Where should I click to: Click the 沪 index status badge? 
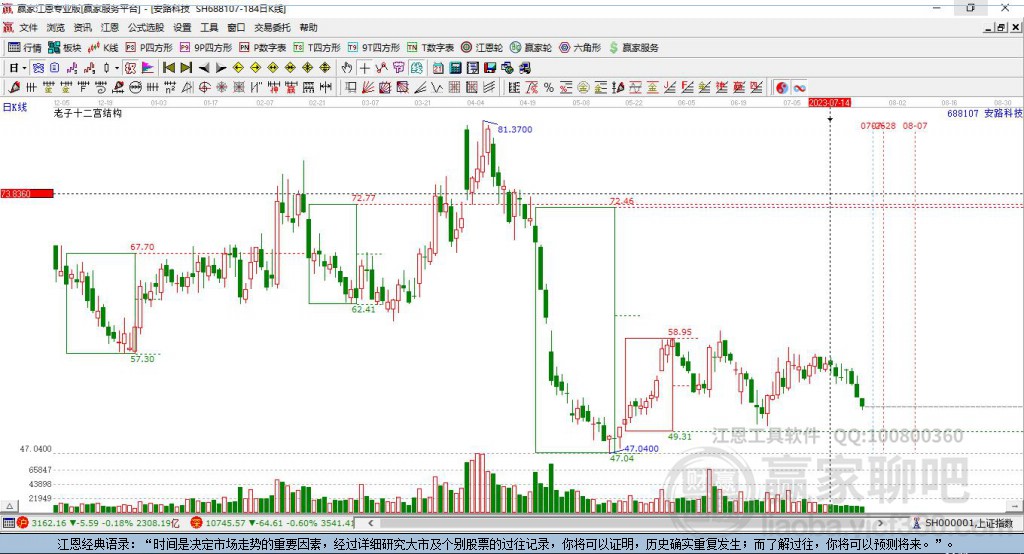click(23, 523)
